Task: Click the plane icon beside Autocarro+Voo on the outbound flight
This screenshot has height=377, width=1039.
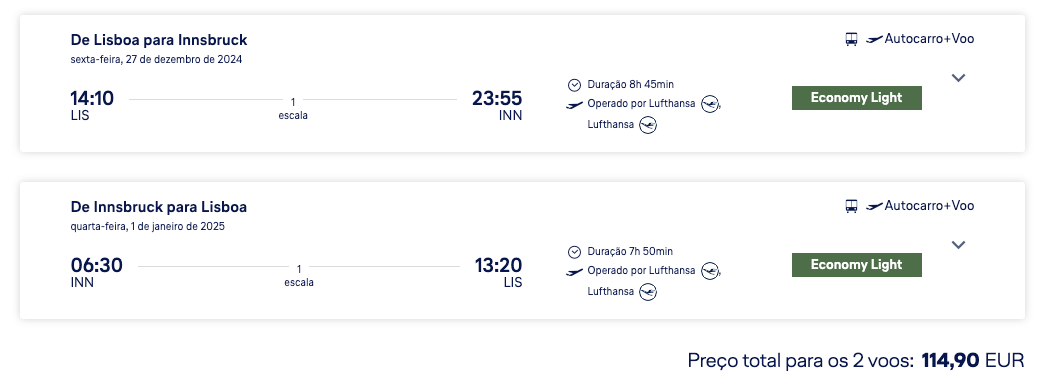Action: point(874,39)
